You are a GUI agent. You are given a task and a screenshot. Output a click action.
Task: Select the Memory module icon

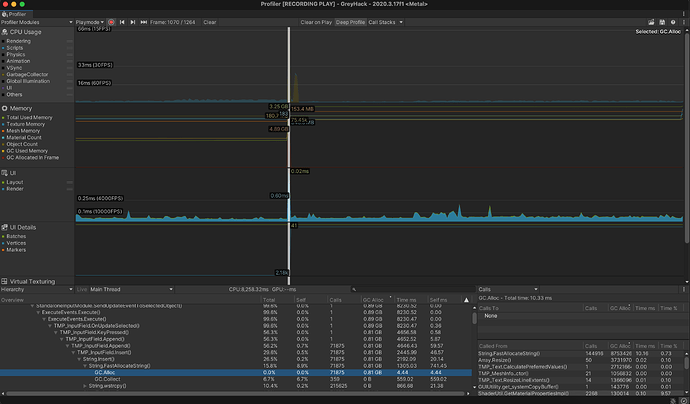click(x=4, y=107)
